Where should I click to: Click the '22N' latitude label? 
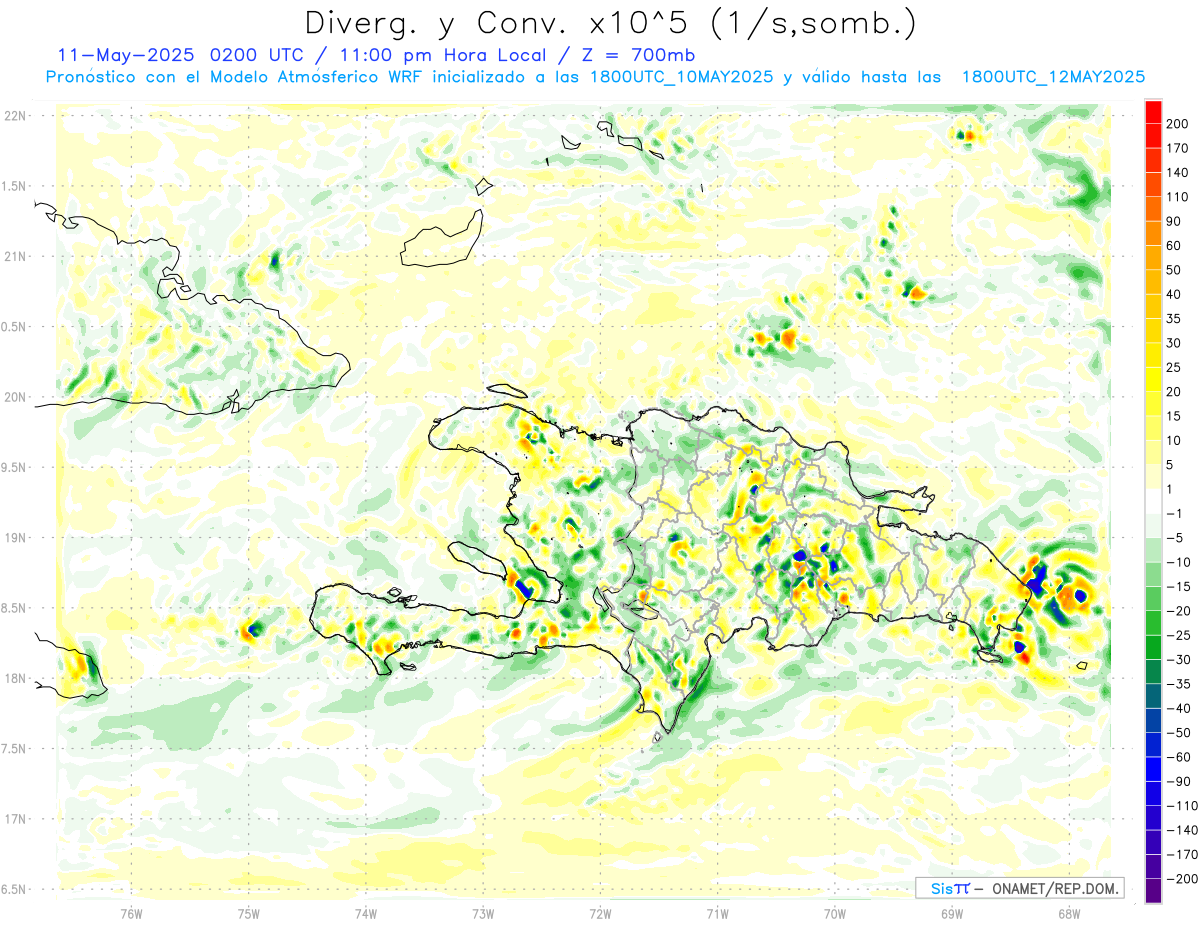[14, 116]
